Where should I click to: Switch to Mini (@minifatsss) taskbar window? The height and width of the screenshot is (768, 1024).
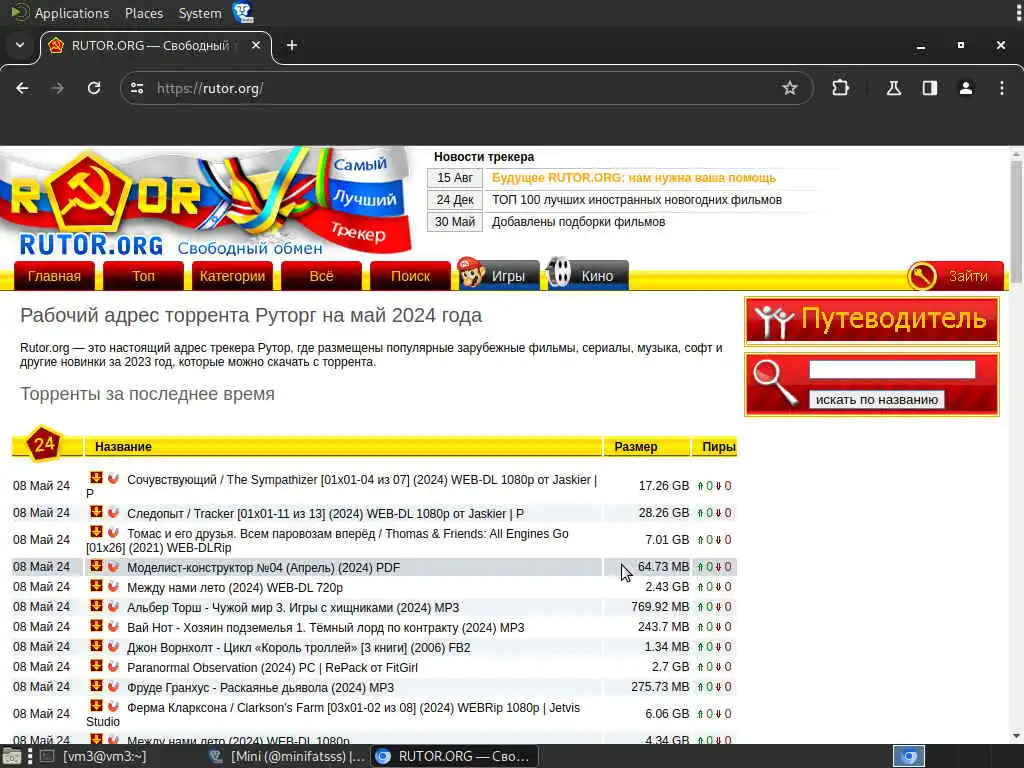click(287, 756)
